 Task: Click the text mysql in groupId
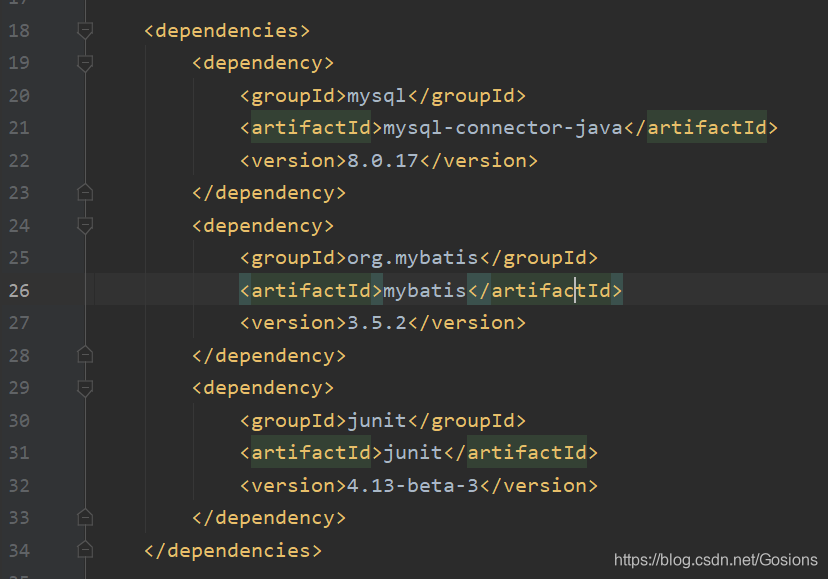click(x=377, y=96)
